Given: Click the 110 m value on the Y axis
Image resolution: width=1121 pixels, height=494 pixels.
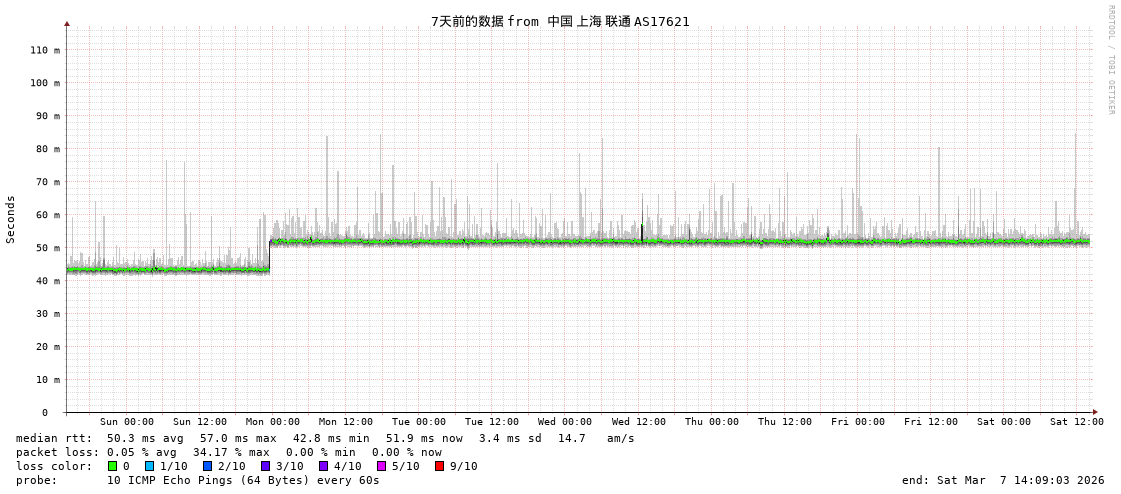Looking at the screenshot, I should (45, 50).
